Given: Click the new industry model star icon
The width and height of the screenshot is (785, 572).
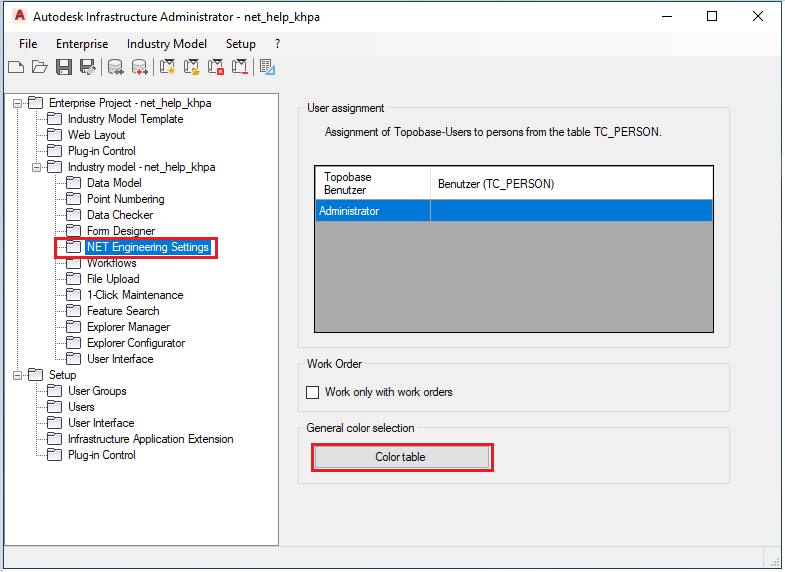Looking at the screenshot, I should 168,67.
